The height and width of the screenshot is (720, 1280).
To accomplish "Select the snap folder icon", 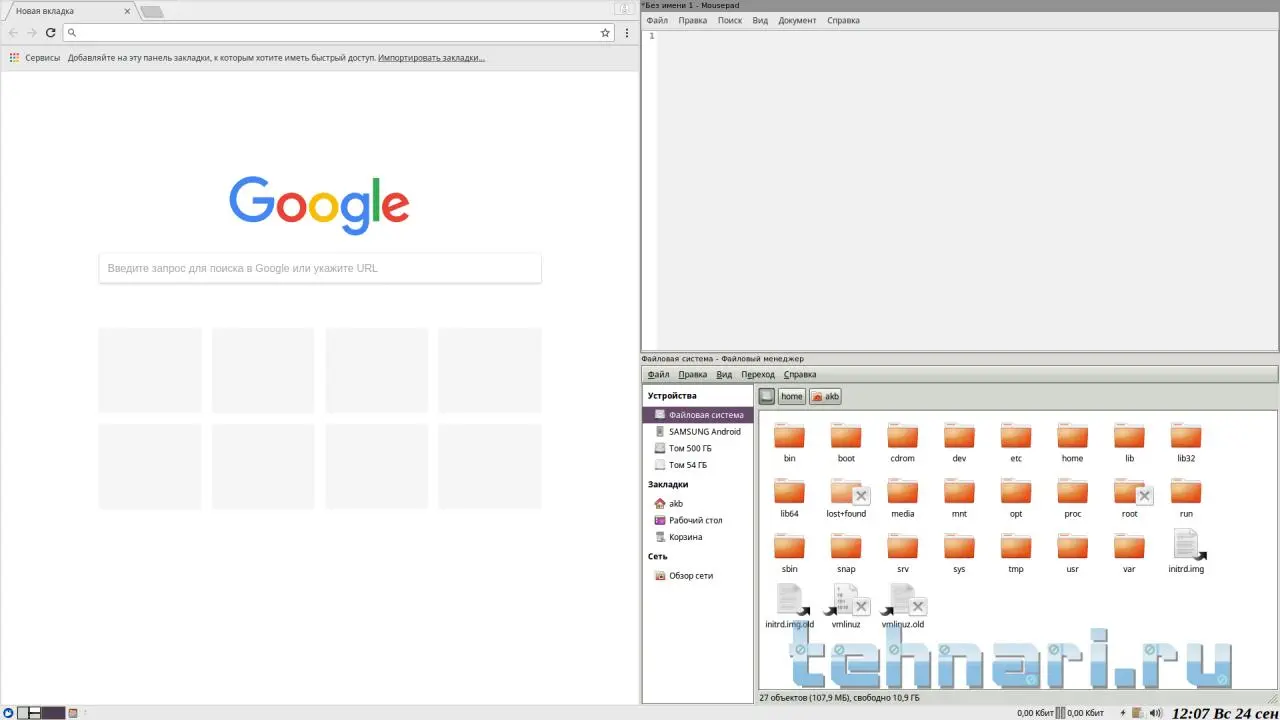I will pyautogui.click(x=846, y=546).
